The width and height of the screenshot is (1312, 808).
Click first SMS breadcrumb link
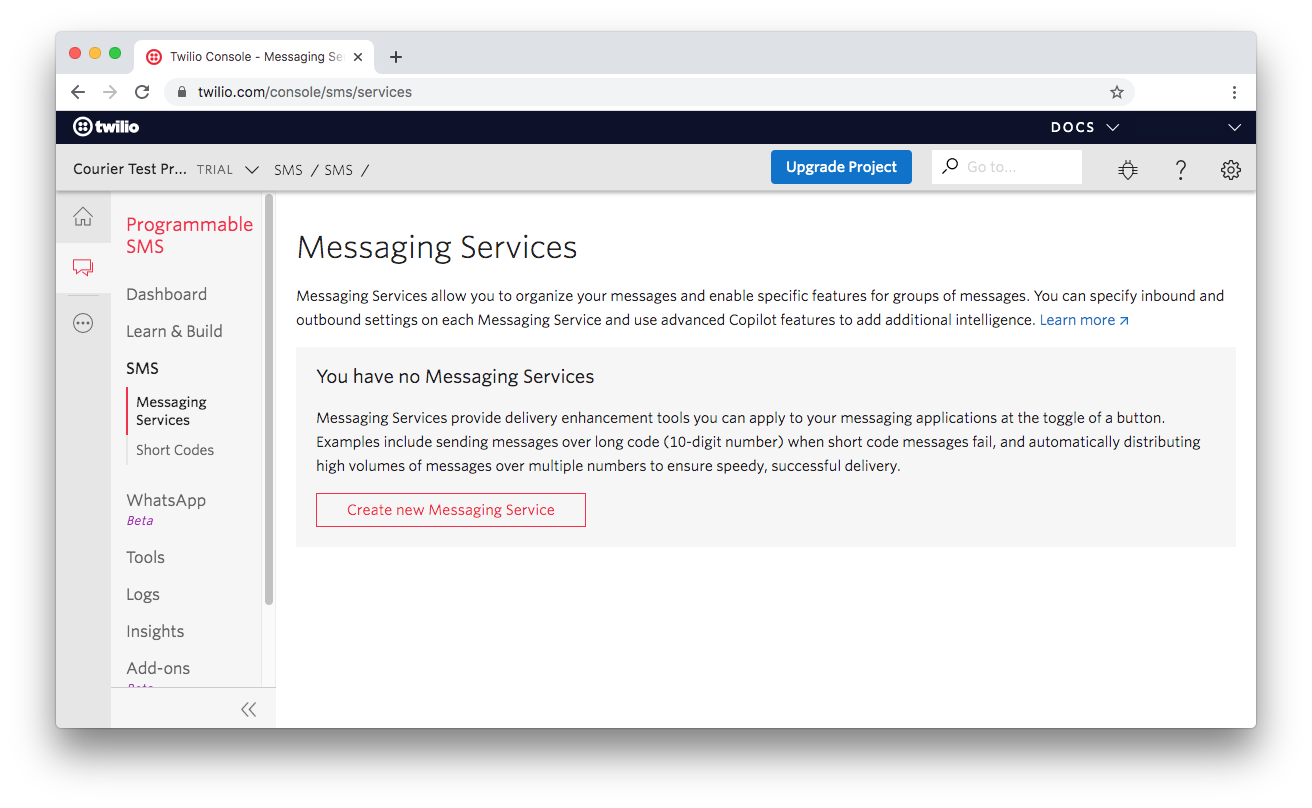288,170
